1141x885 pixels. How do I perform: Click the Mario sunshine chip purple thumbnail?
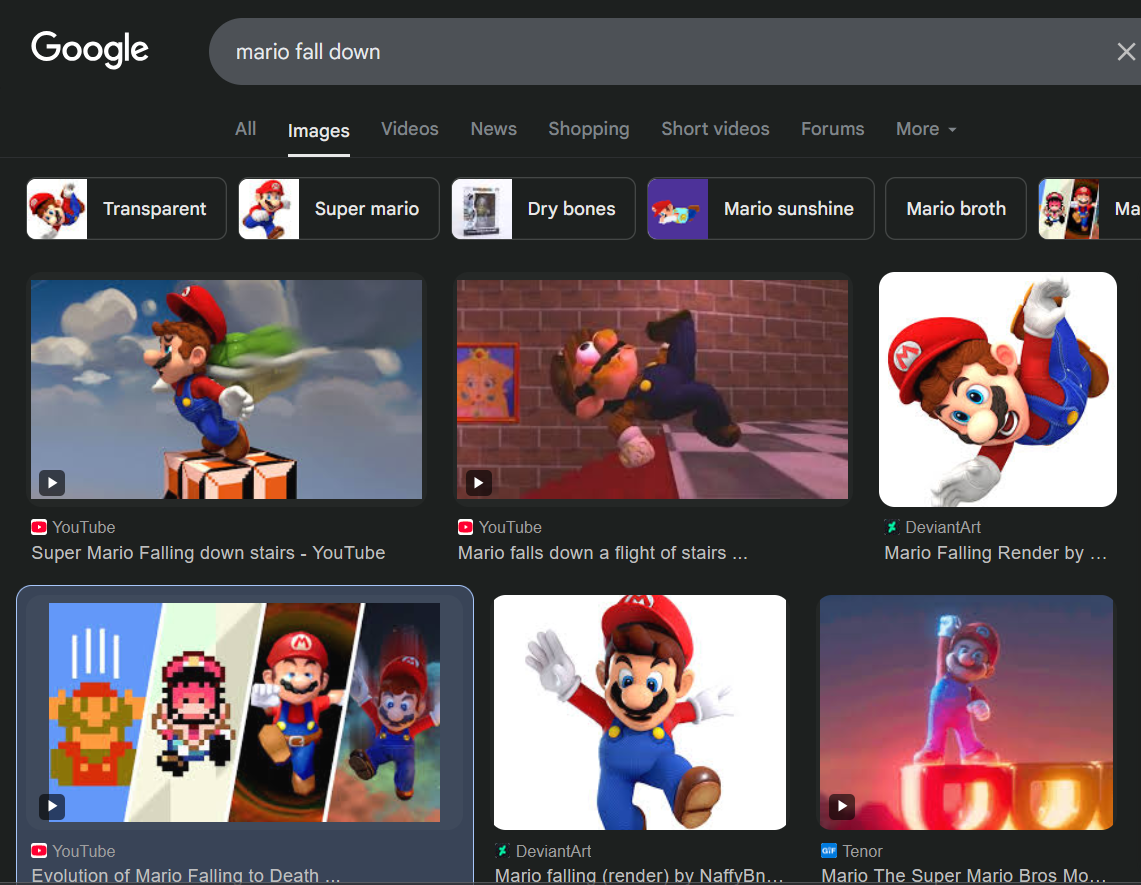pos(677,209)
